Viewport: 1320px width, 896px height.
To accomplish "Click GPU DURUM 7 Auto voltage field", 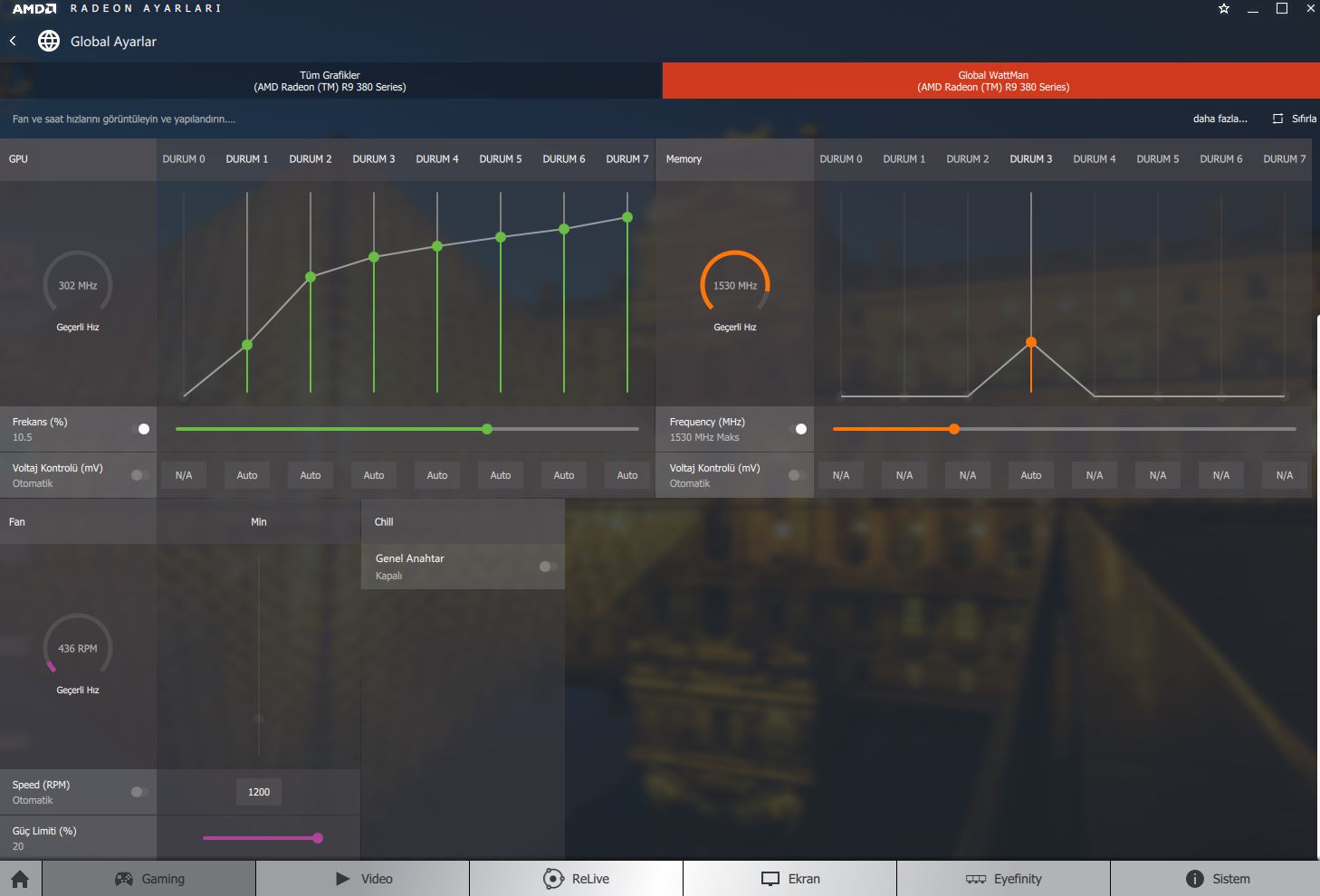I will (x=627, y=475).
